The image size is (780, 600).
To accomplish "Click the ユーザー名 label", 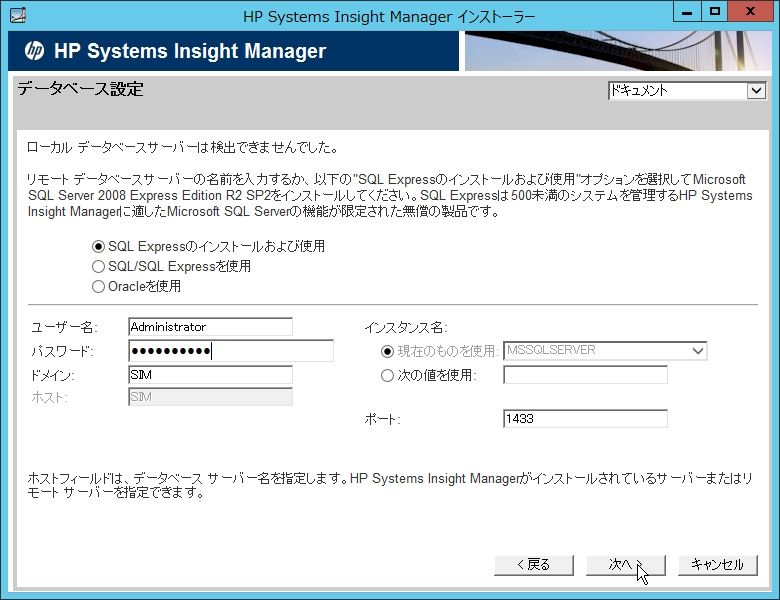I will [x=64, y=327].
